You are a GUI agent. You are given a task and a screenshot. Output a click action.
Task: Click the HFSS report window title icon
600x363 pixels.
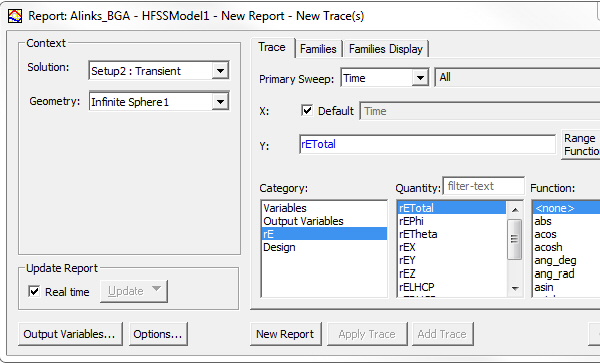15,16
